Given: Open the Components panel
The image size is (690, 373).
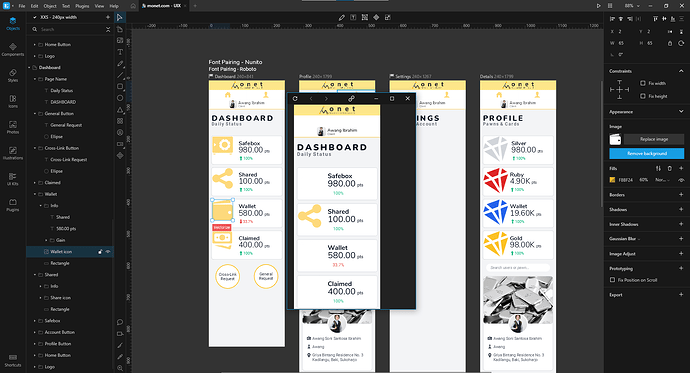Looking at the screenshot, I should click(13, 50).
